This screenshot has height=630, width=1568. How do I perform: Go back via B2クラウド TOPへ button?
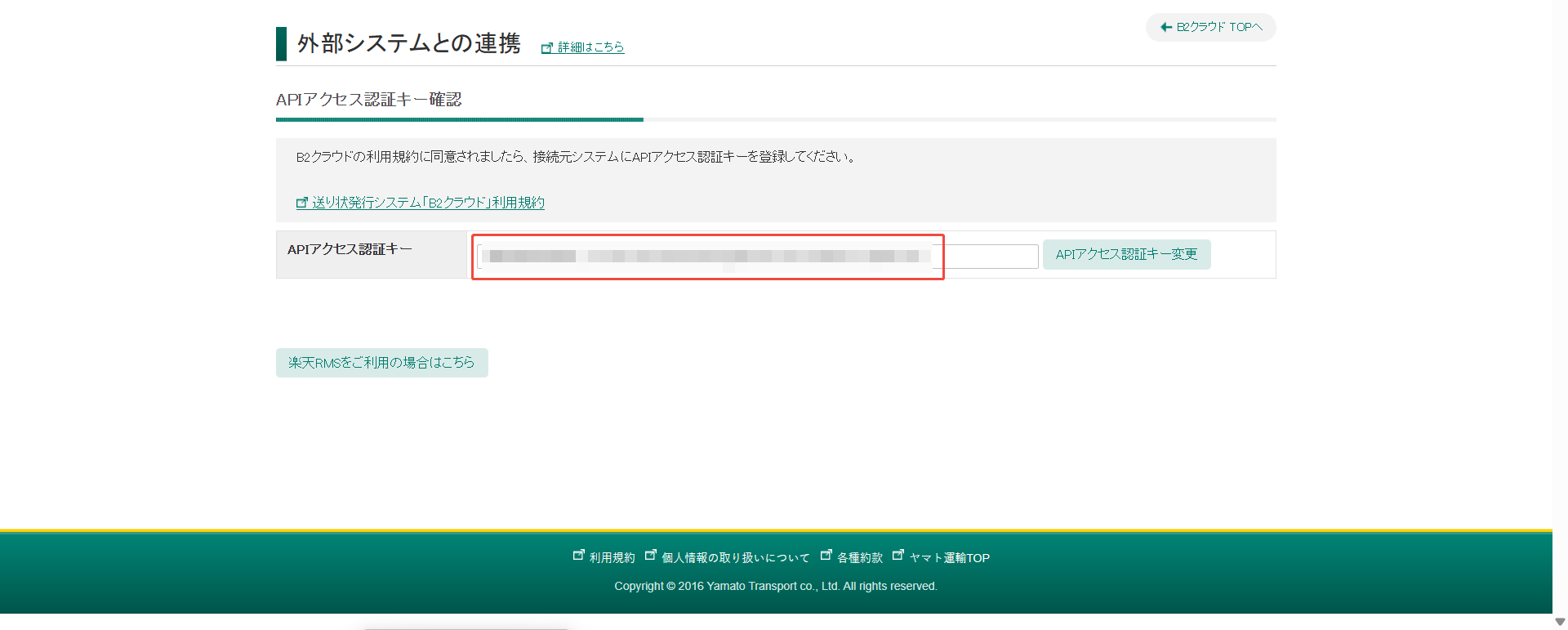(x=1210, y=27)
